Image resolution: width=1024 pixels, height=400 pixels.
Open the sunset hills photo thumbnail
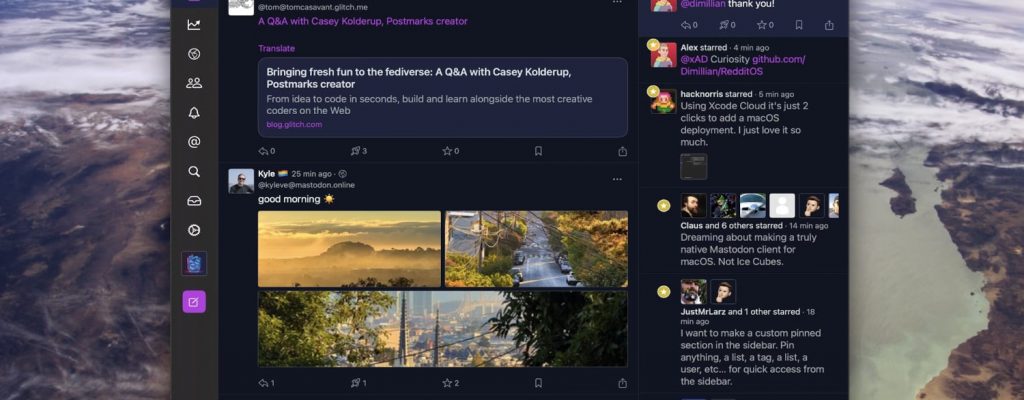point(349,248)
